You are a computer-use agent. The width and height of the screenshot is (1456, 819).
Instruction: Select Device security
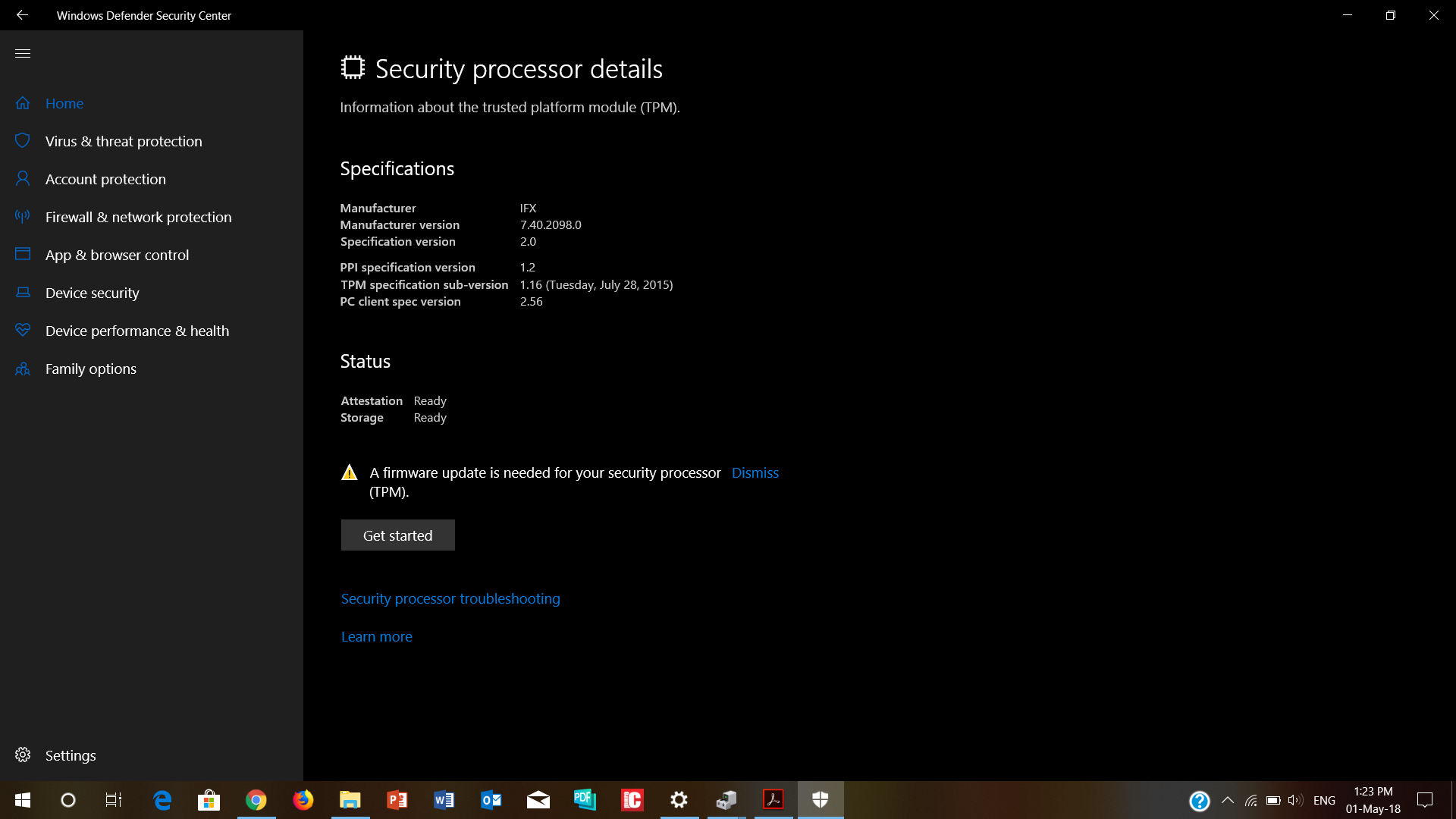[x=92, y=293]
